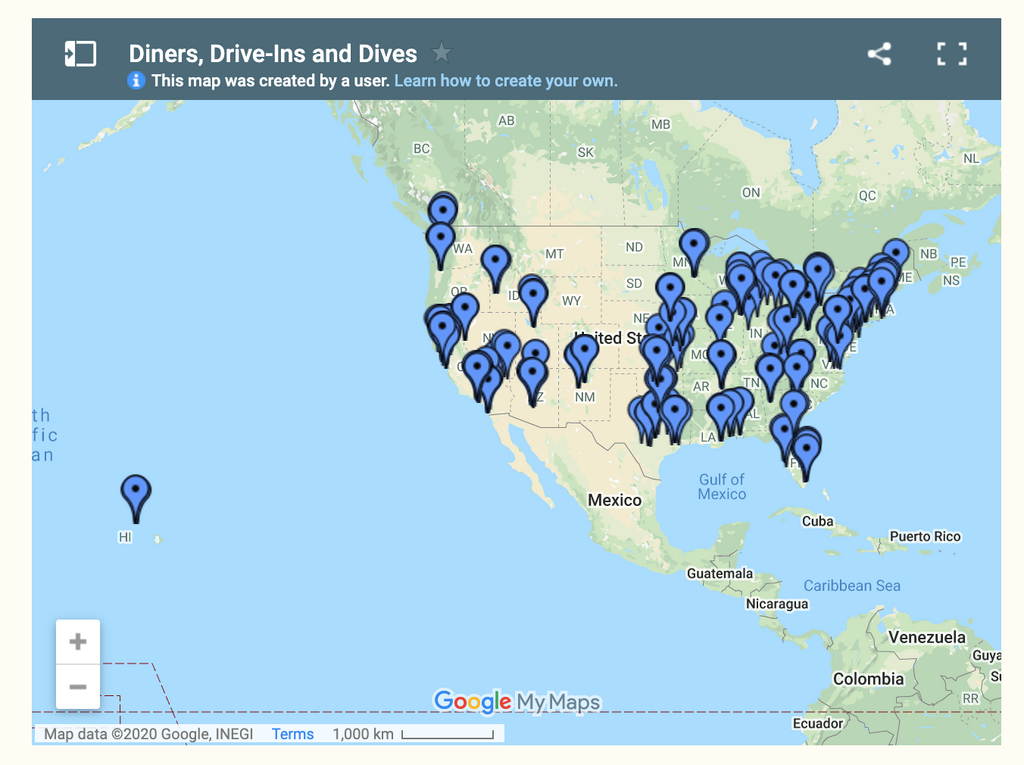
Task: Click the pin between WA and MT labels
Action: click(496, 269)
